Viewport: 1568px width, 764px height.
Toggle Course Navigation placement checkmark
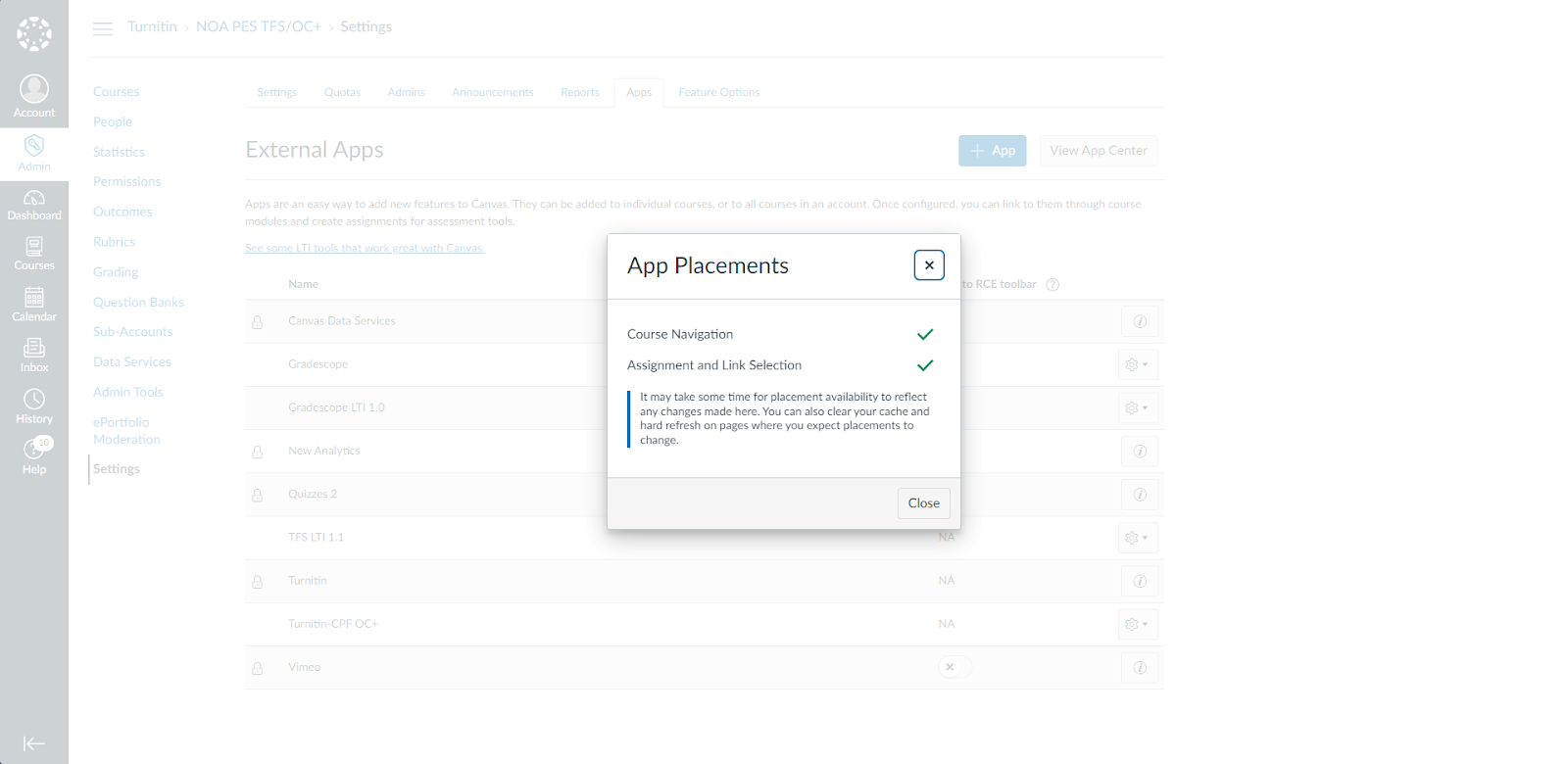coord(925,334)
